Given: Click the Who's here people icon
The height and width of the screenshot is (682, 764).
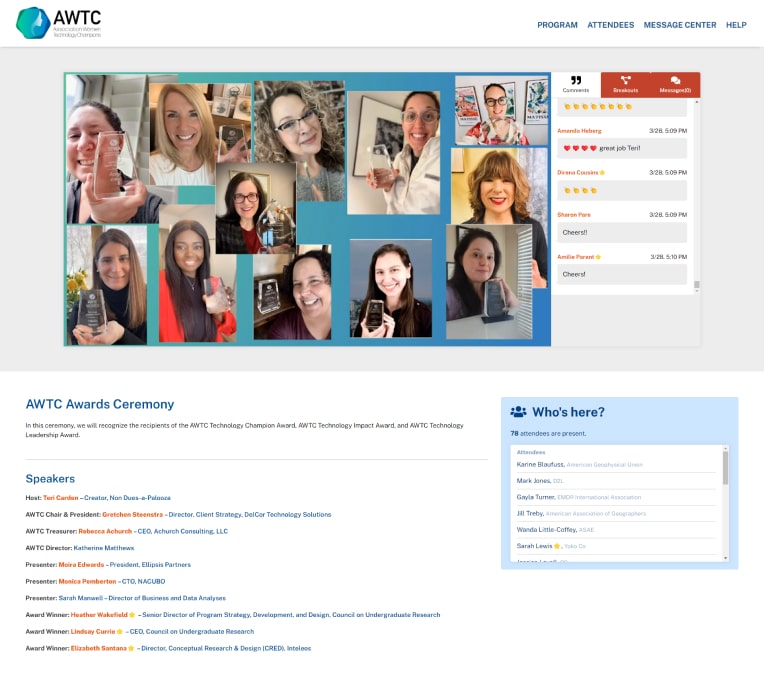Looking at the screenshot, I should (x=518, y=412).
